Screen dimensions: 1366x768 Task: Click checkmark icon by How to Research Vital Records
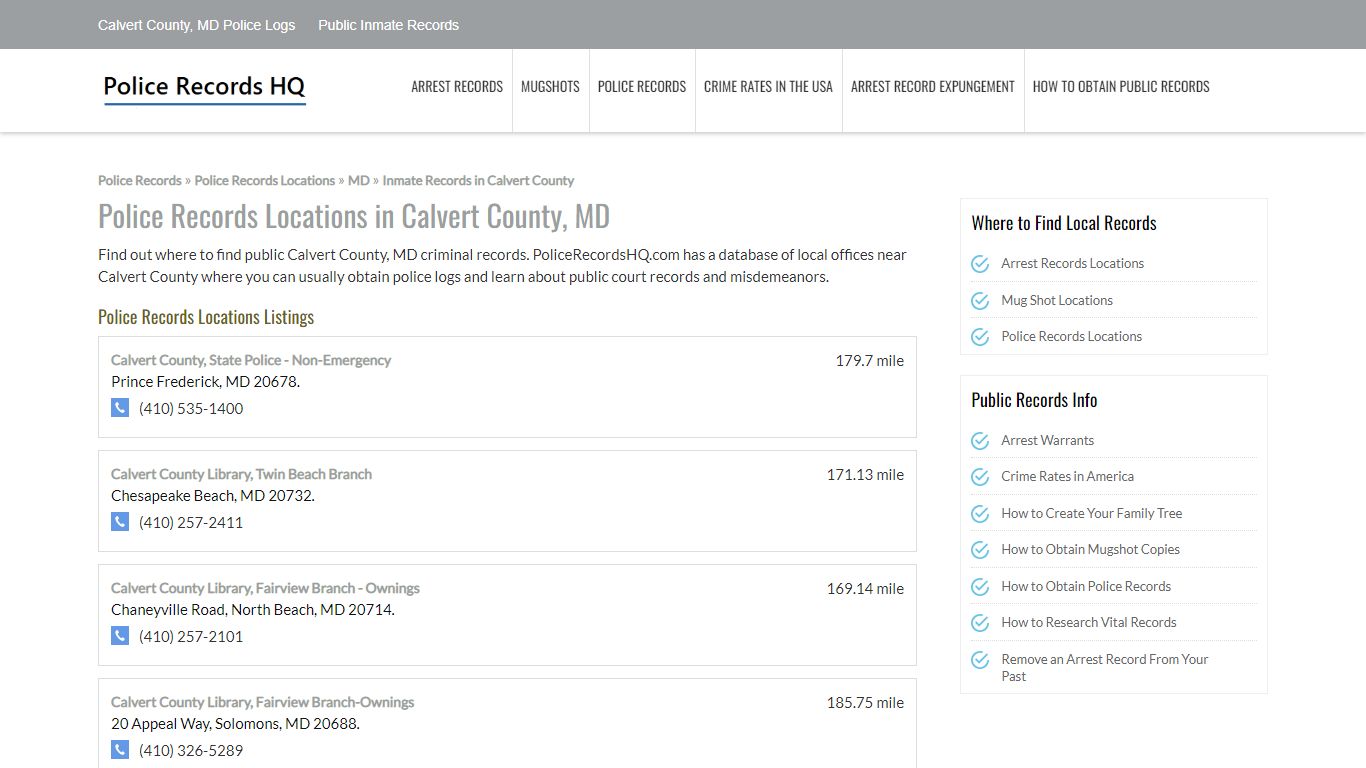(x=980, y=623)
